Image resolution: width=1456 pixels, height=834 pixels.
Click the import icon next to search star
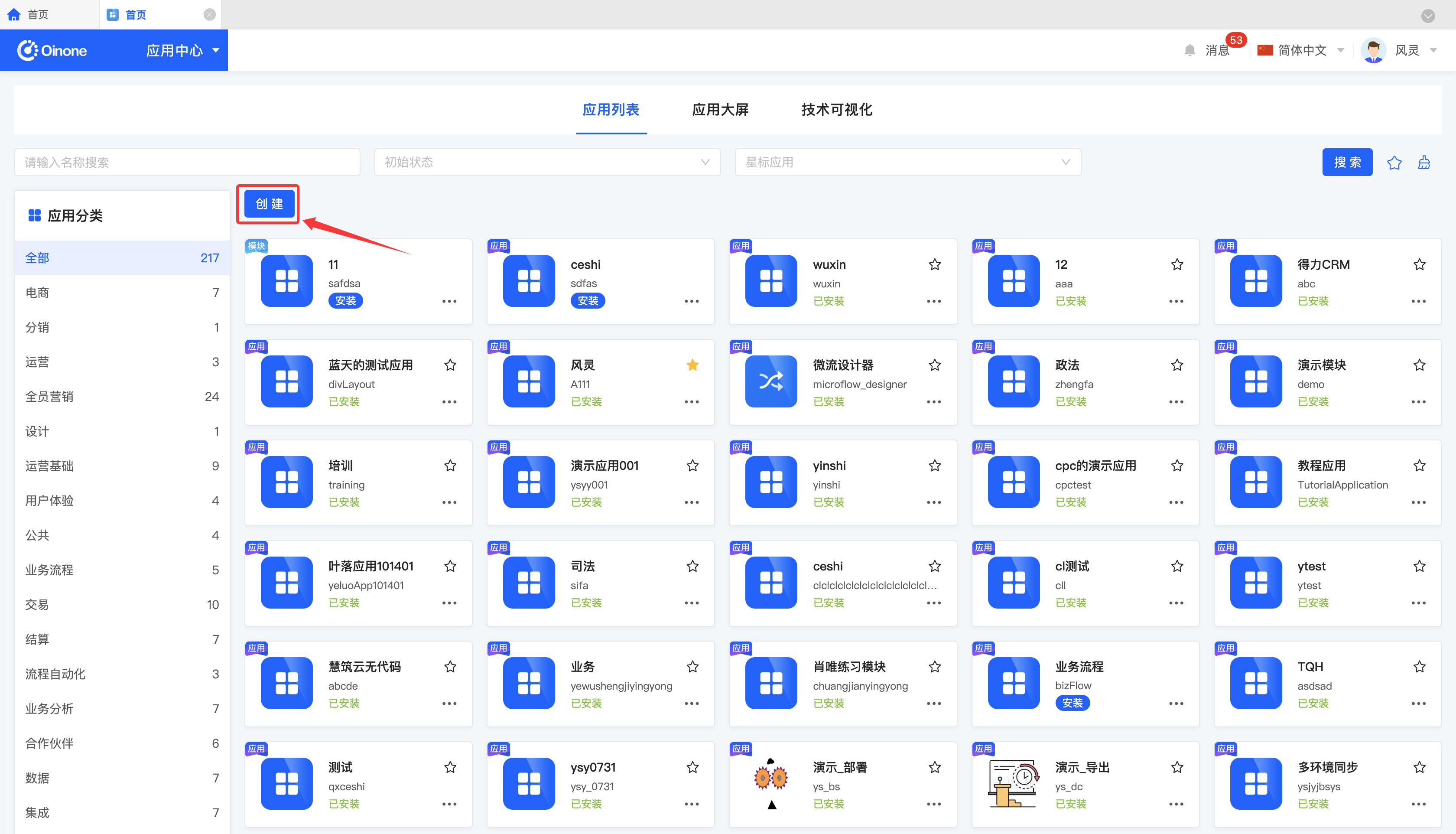[1424, 163]
